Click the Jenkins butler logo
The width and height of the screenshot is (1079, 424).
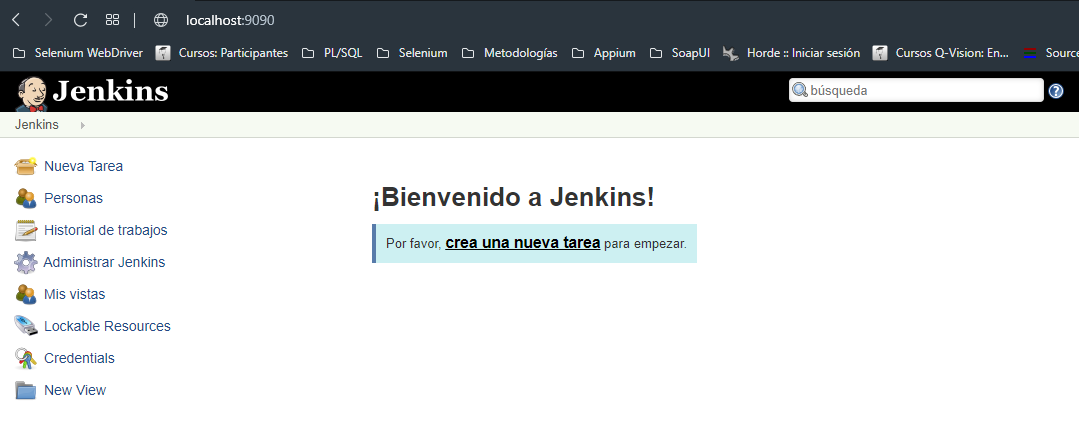32,93
